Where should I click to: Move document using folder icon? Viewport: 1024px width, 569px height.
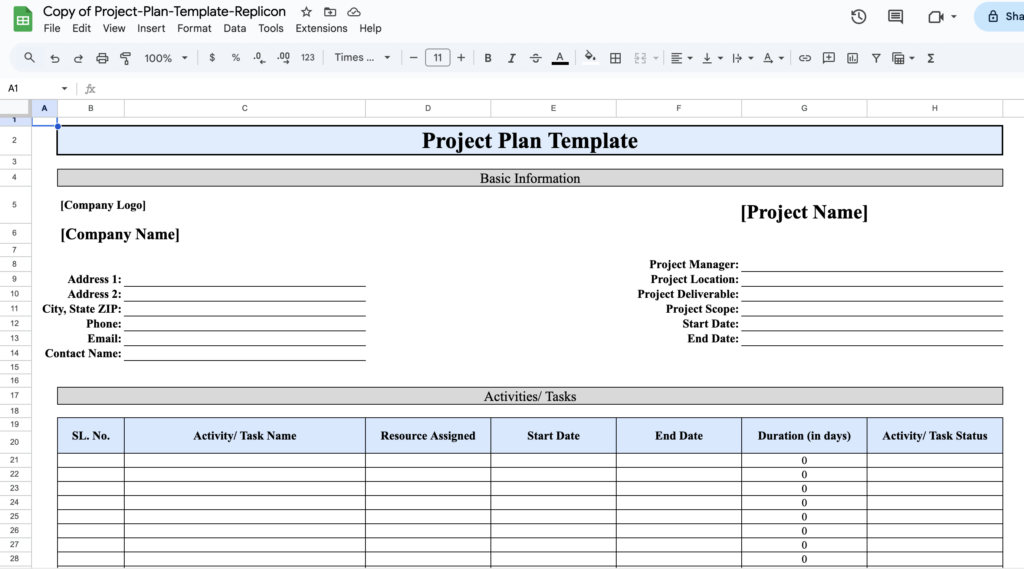(330, 12)
